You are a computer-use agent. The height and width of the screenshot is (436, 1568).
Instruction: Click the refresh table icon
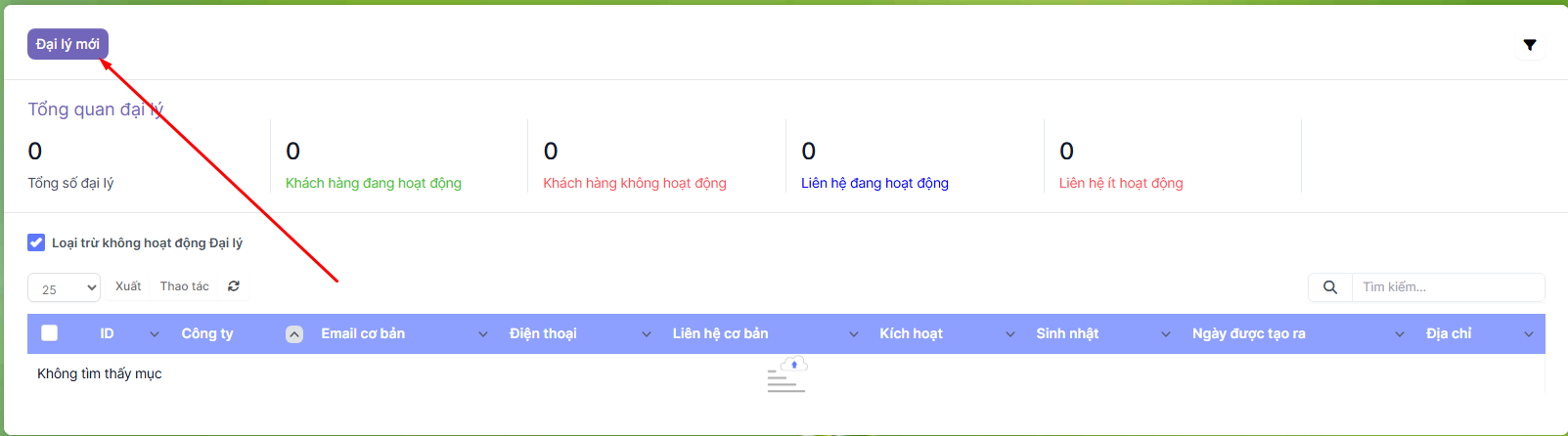point(234,286)
